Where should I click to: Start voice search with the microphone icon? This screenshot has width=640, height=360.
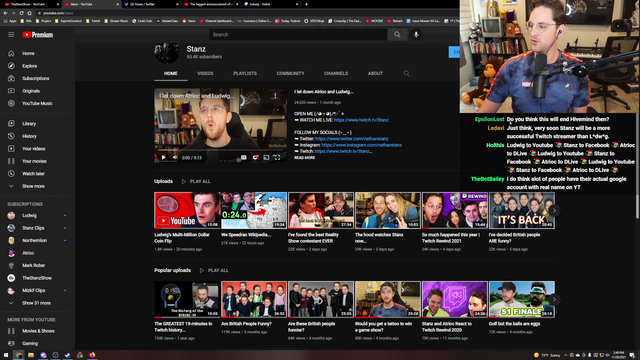[416, 35]
